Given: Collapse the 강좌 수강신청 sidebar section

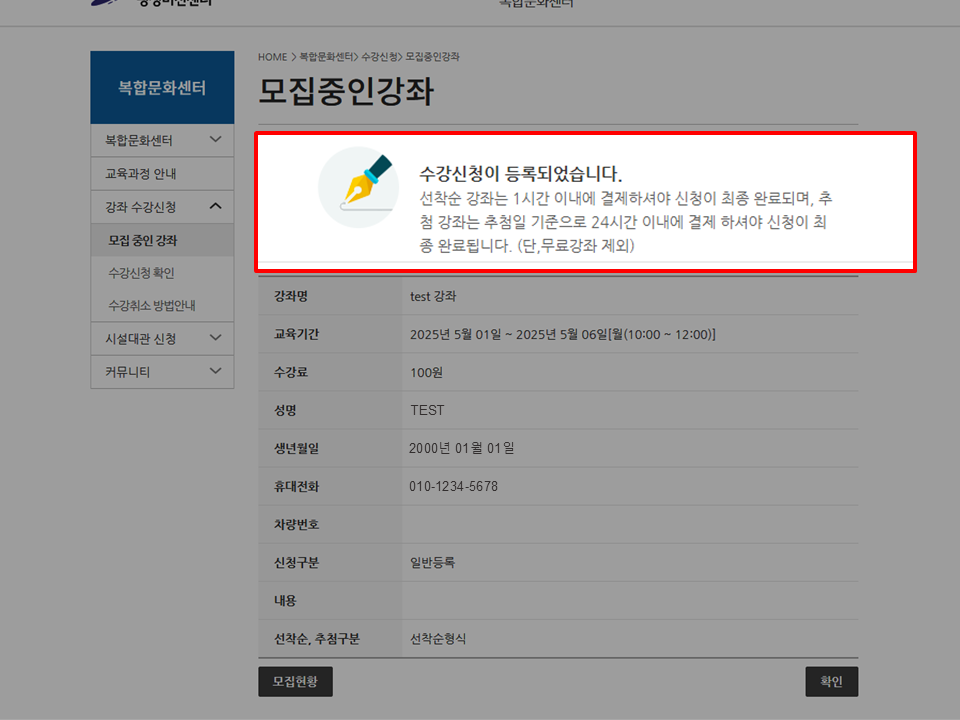Looking at the screenshot, I should [x=162, y=206].
